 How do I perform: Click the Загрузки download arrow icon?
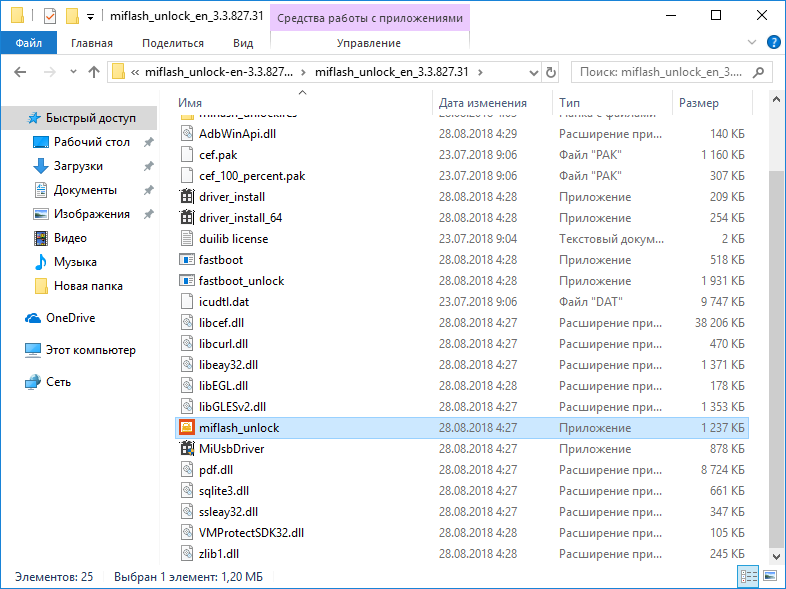click(41, 166)
